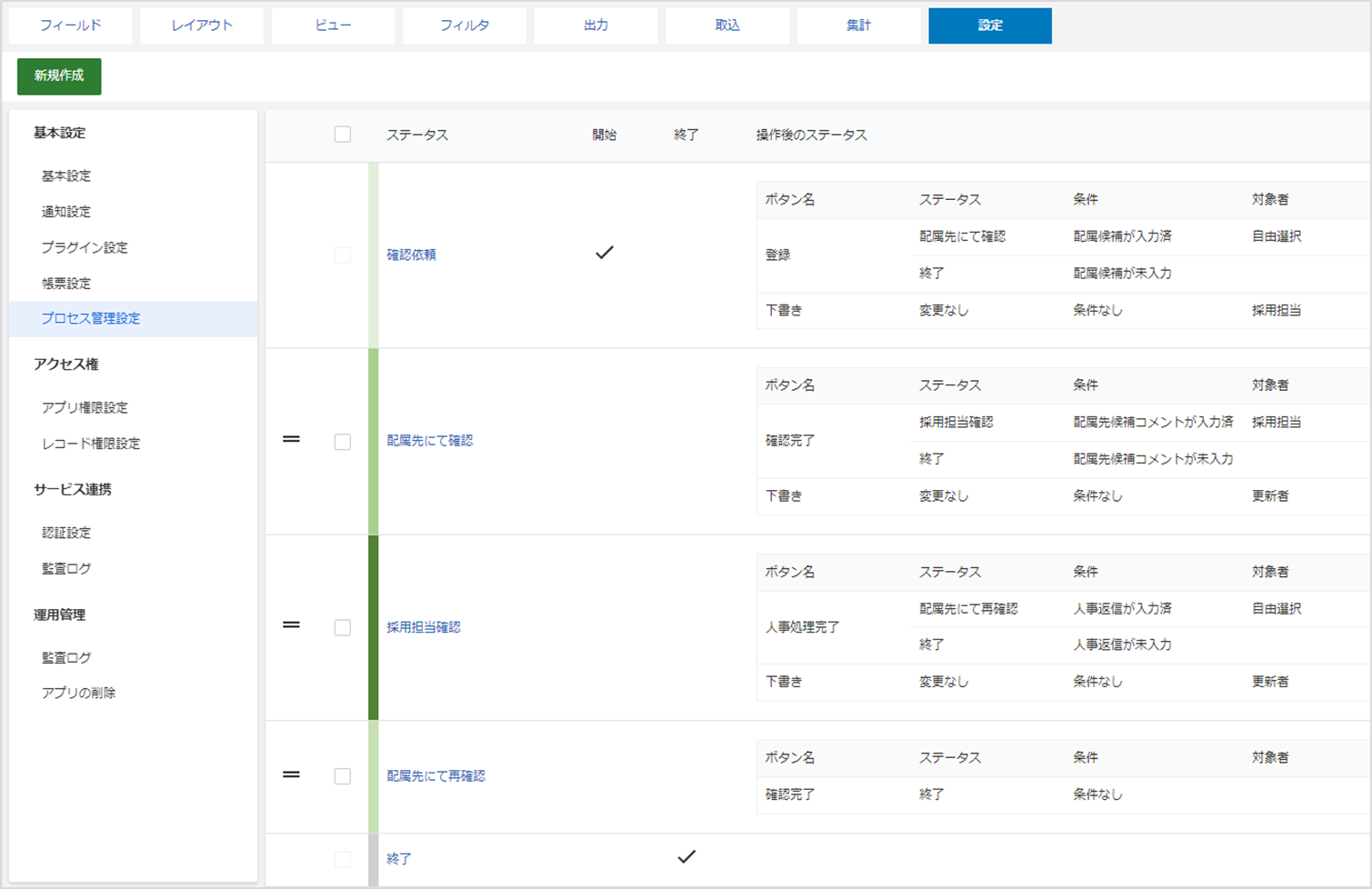
Task: Click the 操作後のステータス column header
Action: pyautogui.click(x=811, y=135)
